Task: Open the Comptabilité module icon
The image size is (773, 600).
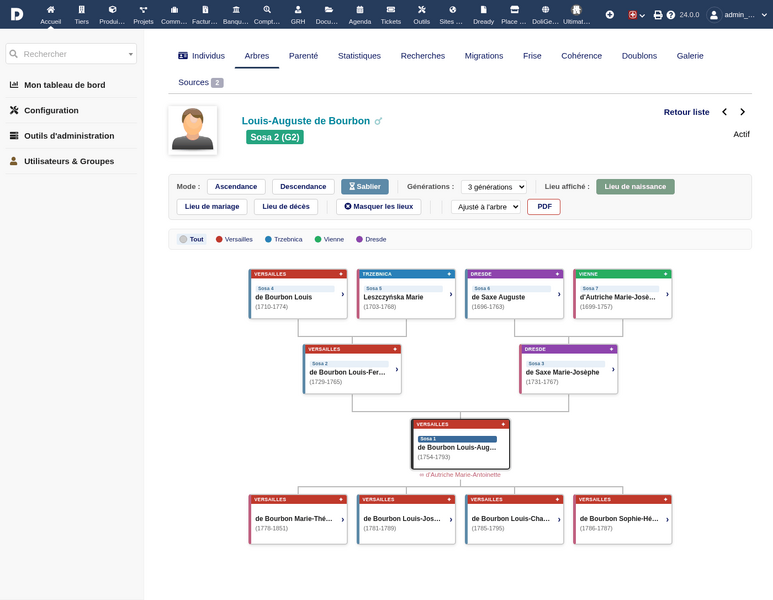Action: (267, 10)
